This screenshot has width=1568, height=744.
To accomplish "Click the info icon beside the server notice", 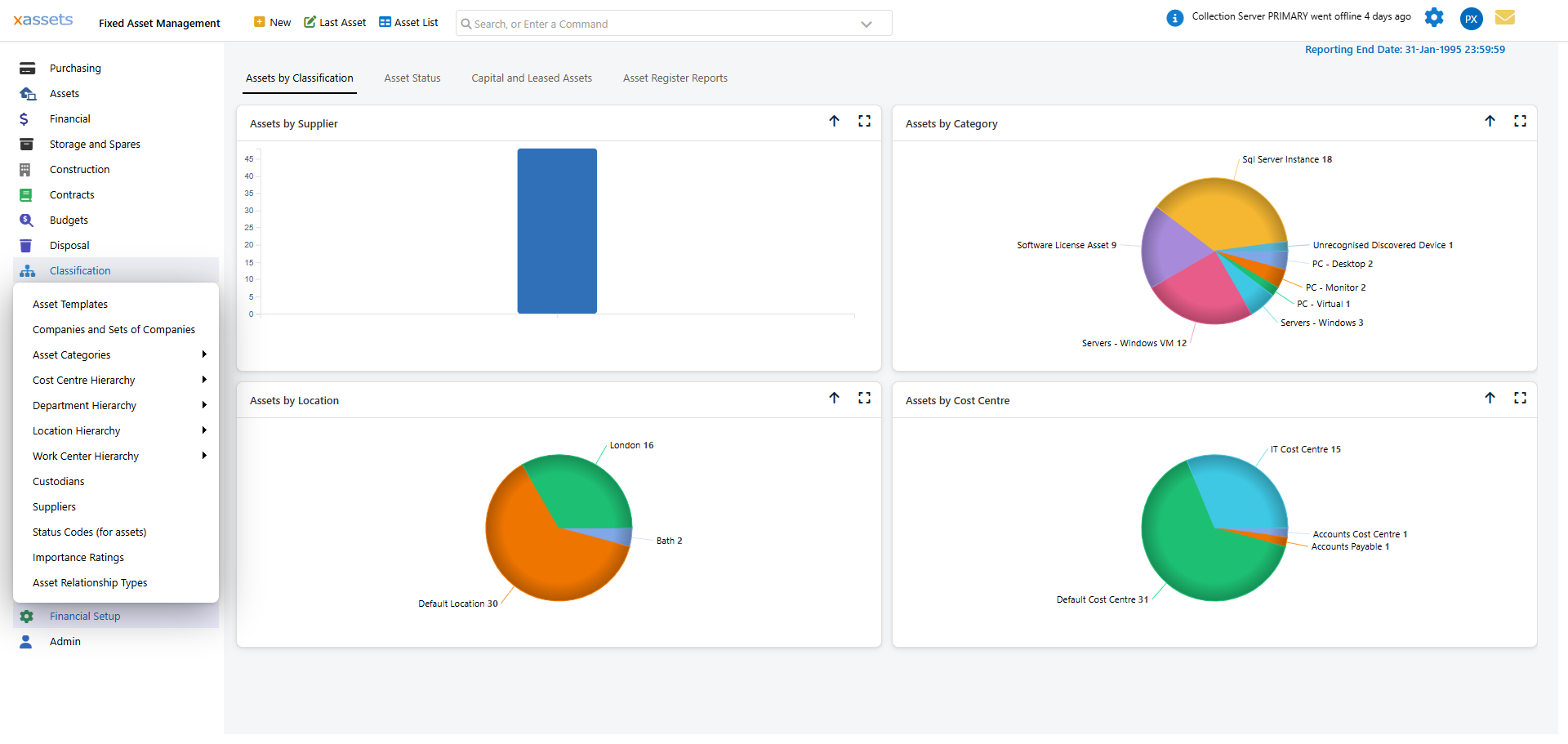I will [x=1175, y=17].
